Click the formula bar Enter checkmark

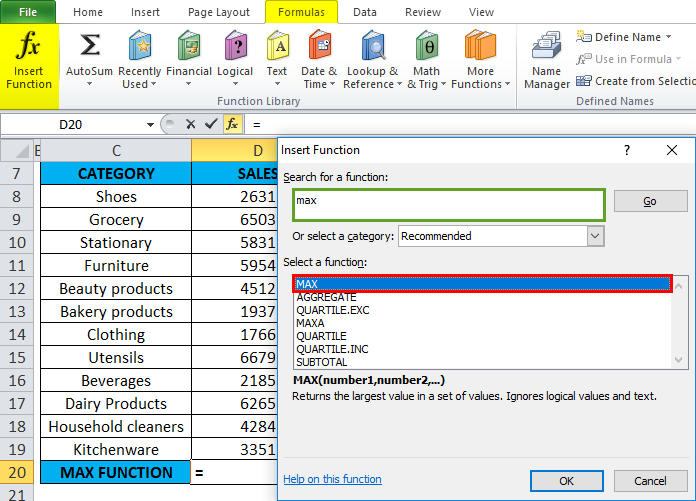(211, 124)
